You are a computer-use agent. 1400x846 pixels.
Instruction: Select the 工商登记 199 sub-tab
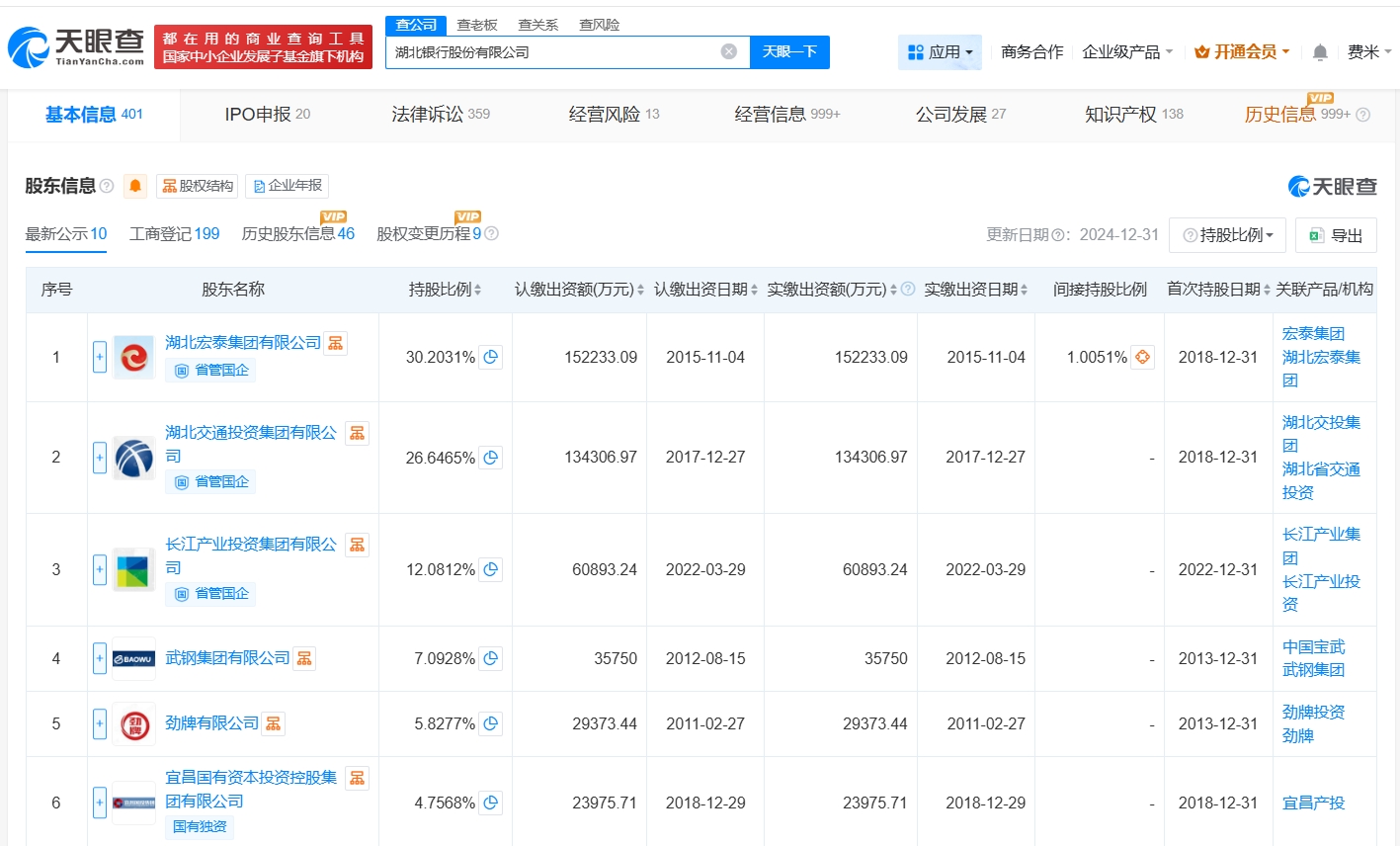174,234
